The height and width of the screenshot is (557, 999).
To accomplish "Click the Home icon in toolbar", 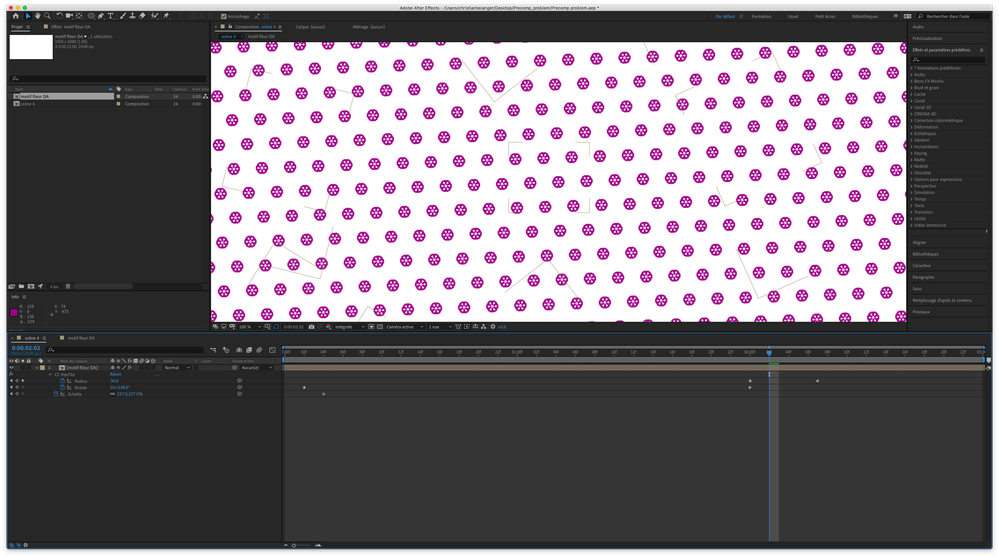I will 16,16.
